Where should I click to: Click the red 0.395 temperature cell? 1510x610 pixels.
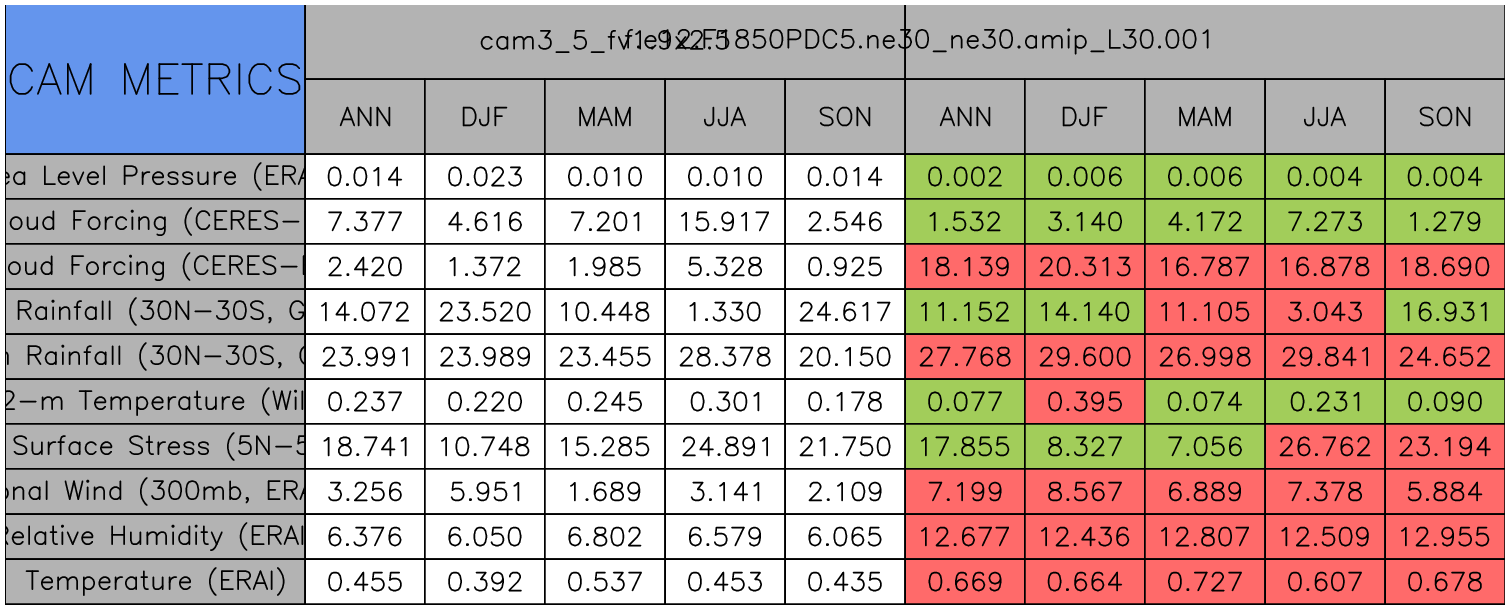click(x=1085, y=402)
